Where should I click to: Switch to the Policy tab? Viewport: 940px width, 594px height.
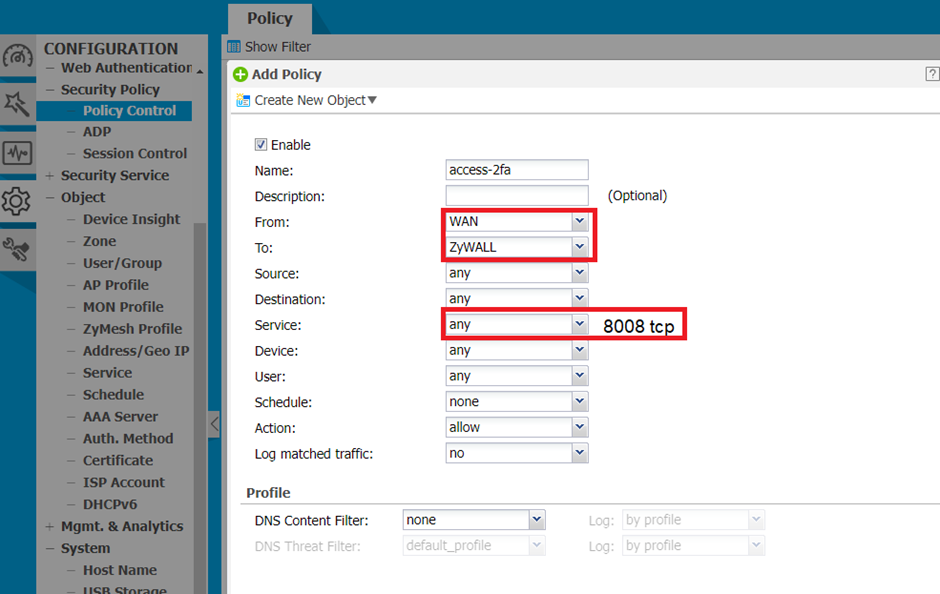tap(269, 18)
